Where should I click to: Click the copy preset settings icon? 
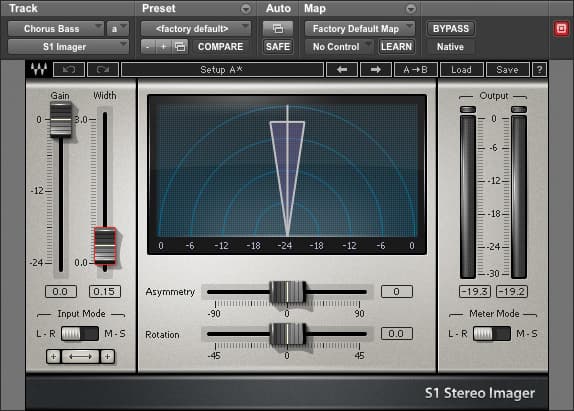180,47
